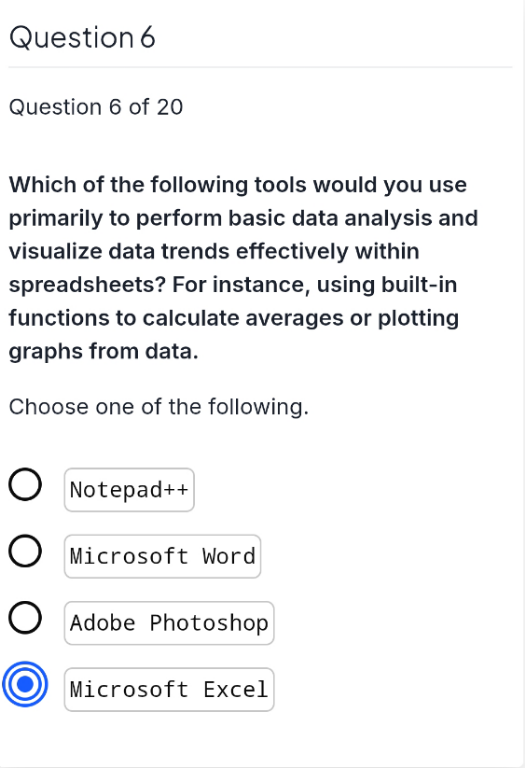Choose the Microsoft Word radio button
The image size is (525, 768).
(x=25, y=551)
